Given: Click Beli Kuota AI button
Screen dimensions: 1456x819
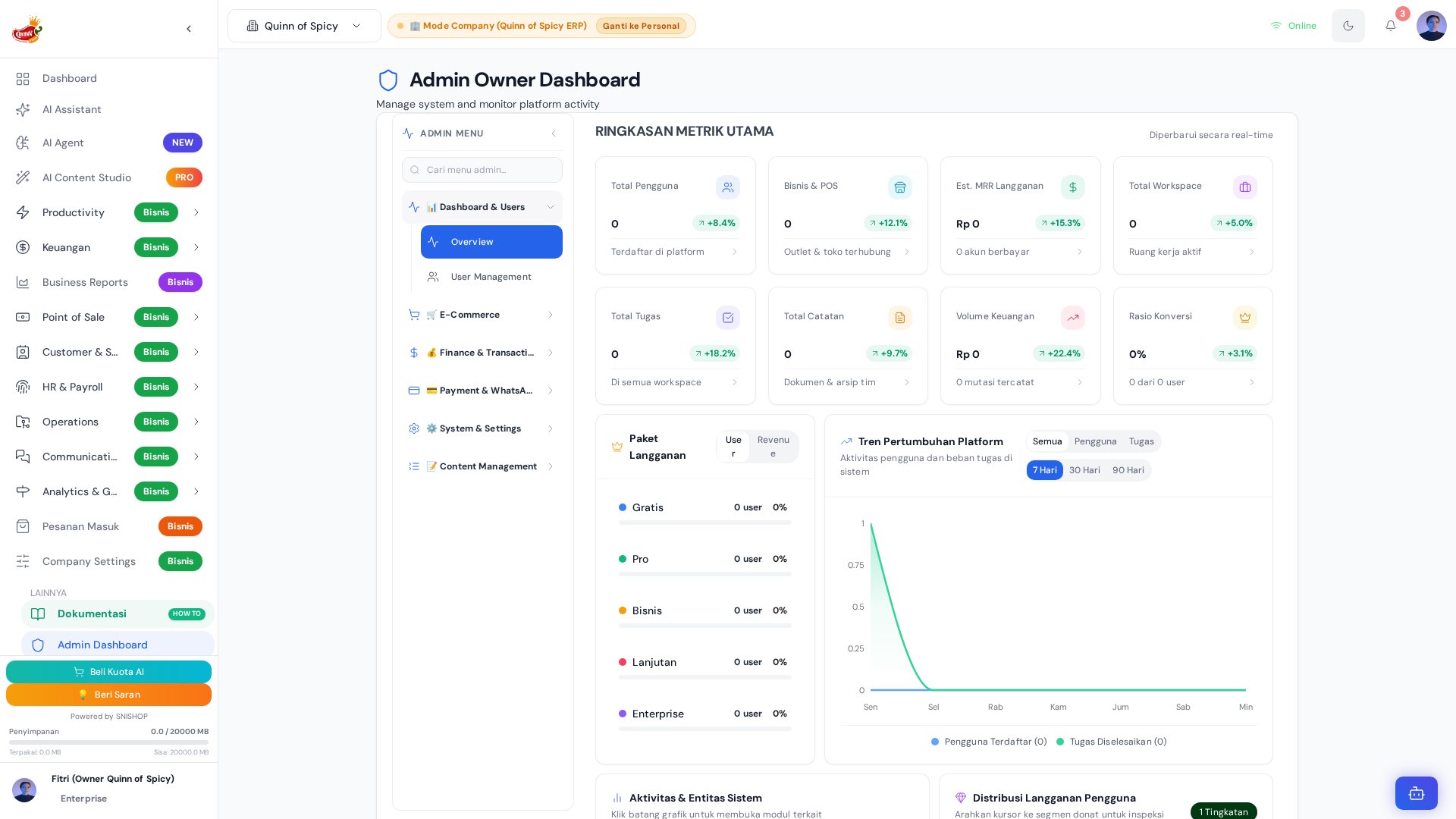Looking at the screenshot, I should point(108,672).
